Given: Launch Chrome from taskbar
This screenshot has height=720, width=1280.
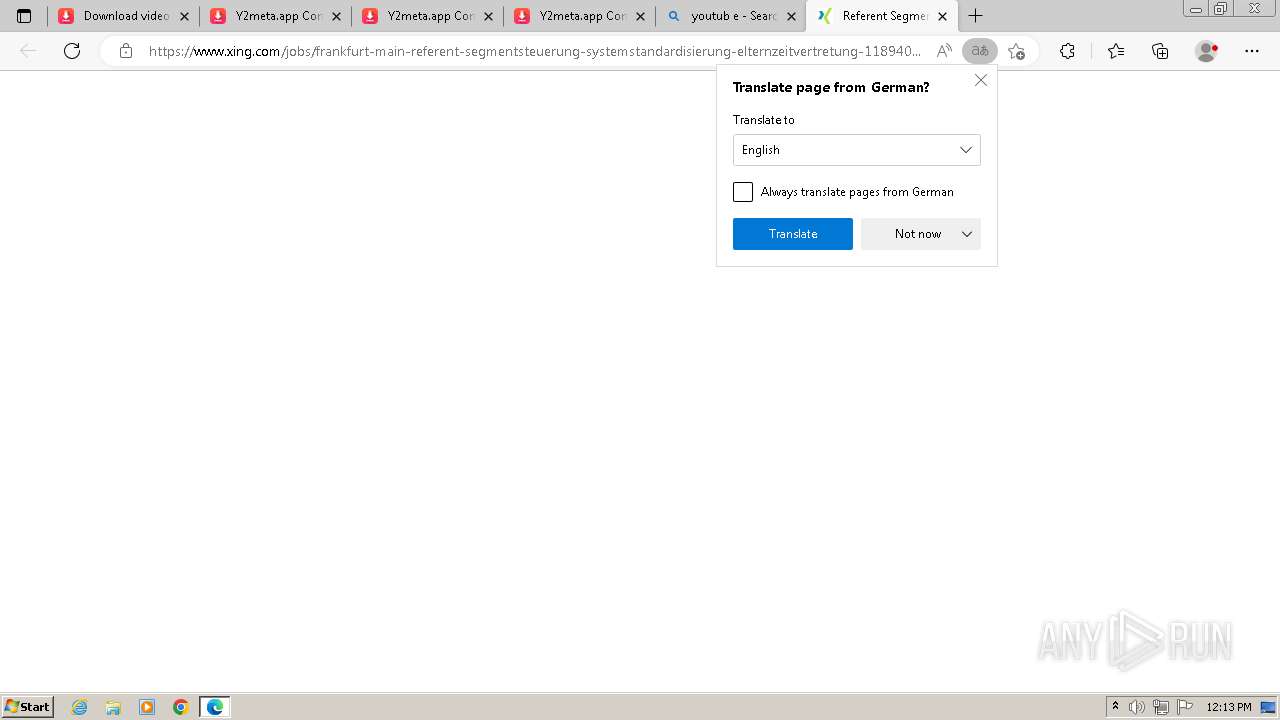Looking at the screenshot, I should (x=181, y=707).
